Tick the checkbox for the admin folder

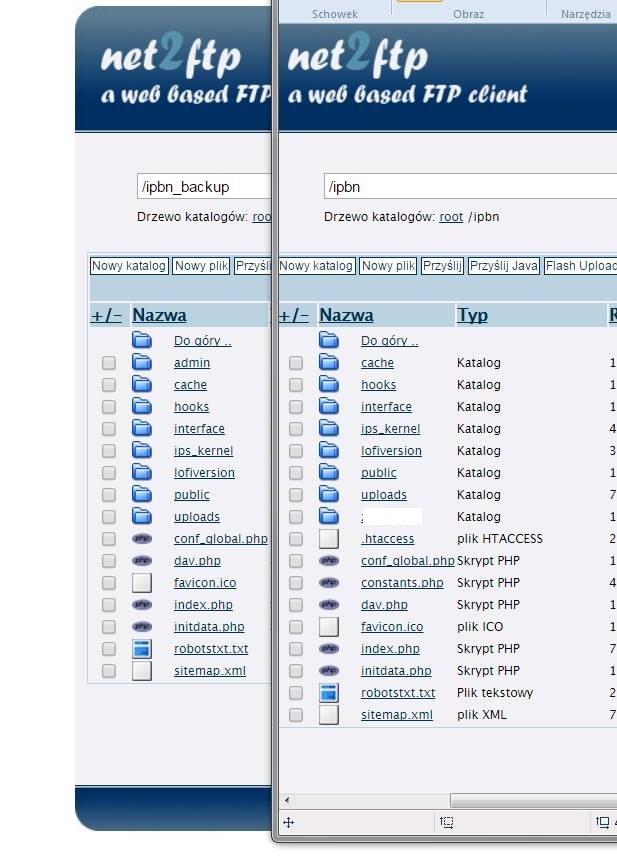pos(109,363)
